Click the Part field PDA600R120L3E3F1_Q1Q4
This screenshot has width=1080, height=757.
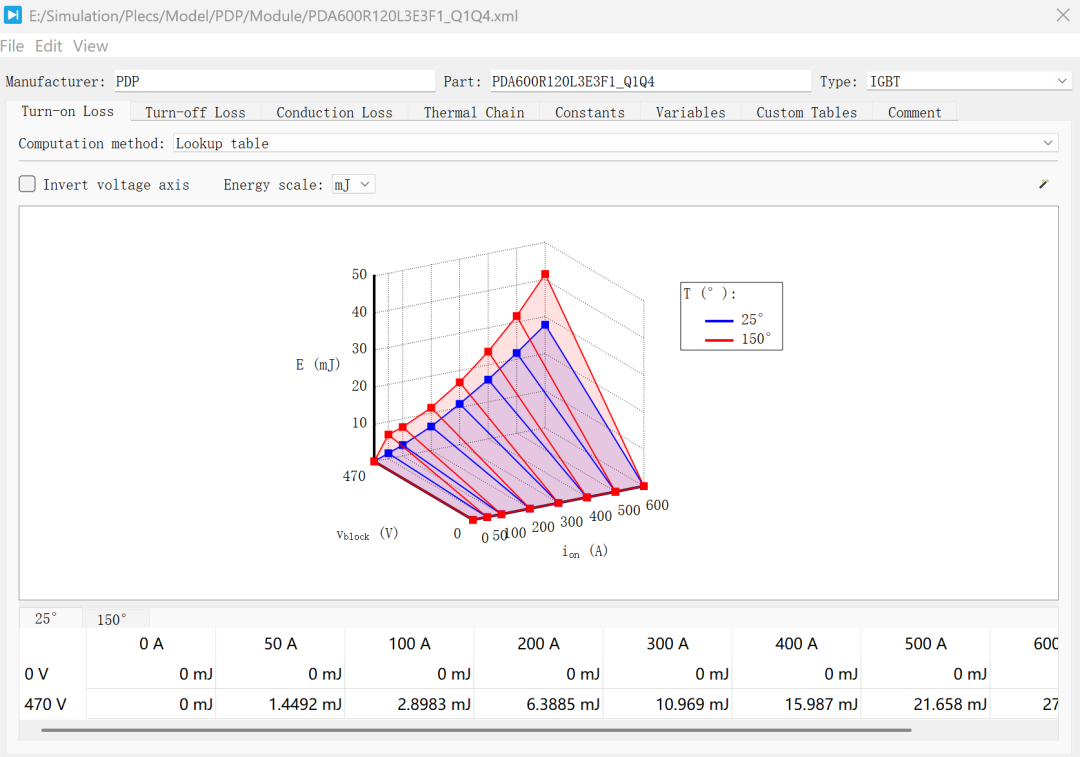[x=650, y=81]
